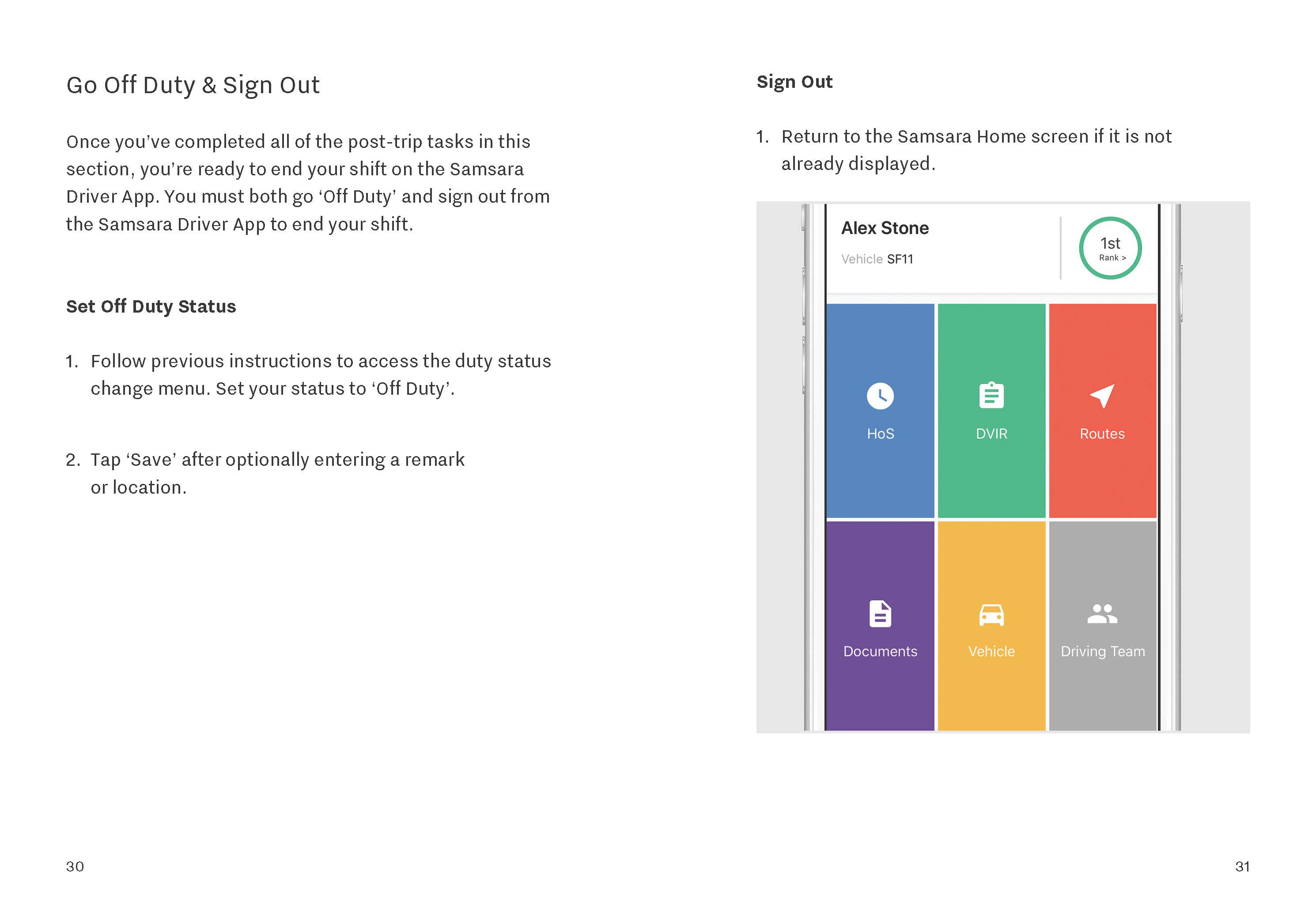Tap the Documents file icon

click(x=880, y=614)
